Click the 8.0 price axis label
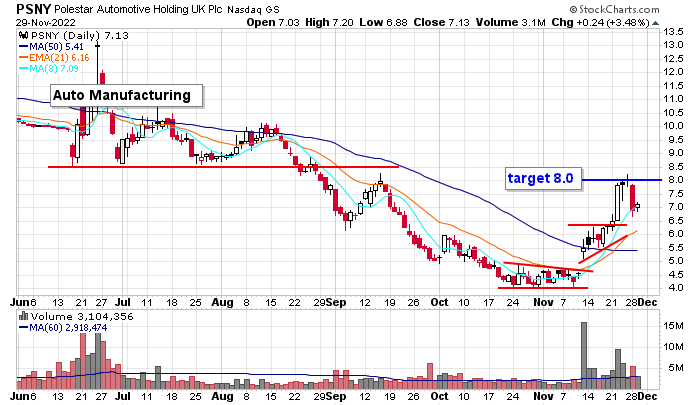 (675, 180)
